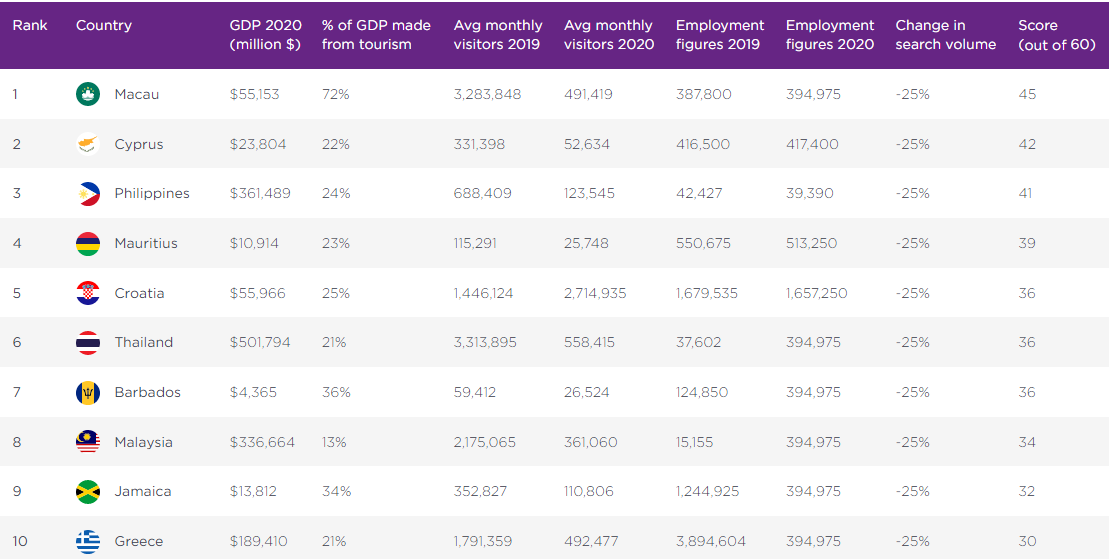Screen dimensions: 1111x559
Task: Click the Macau flag icon
Action: pyautogui.click(x=88, y=94)
